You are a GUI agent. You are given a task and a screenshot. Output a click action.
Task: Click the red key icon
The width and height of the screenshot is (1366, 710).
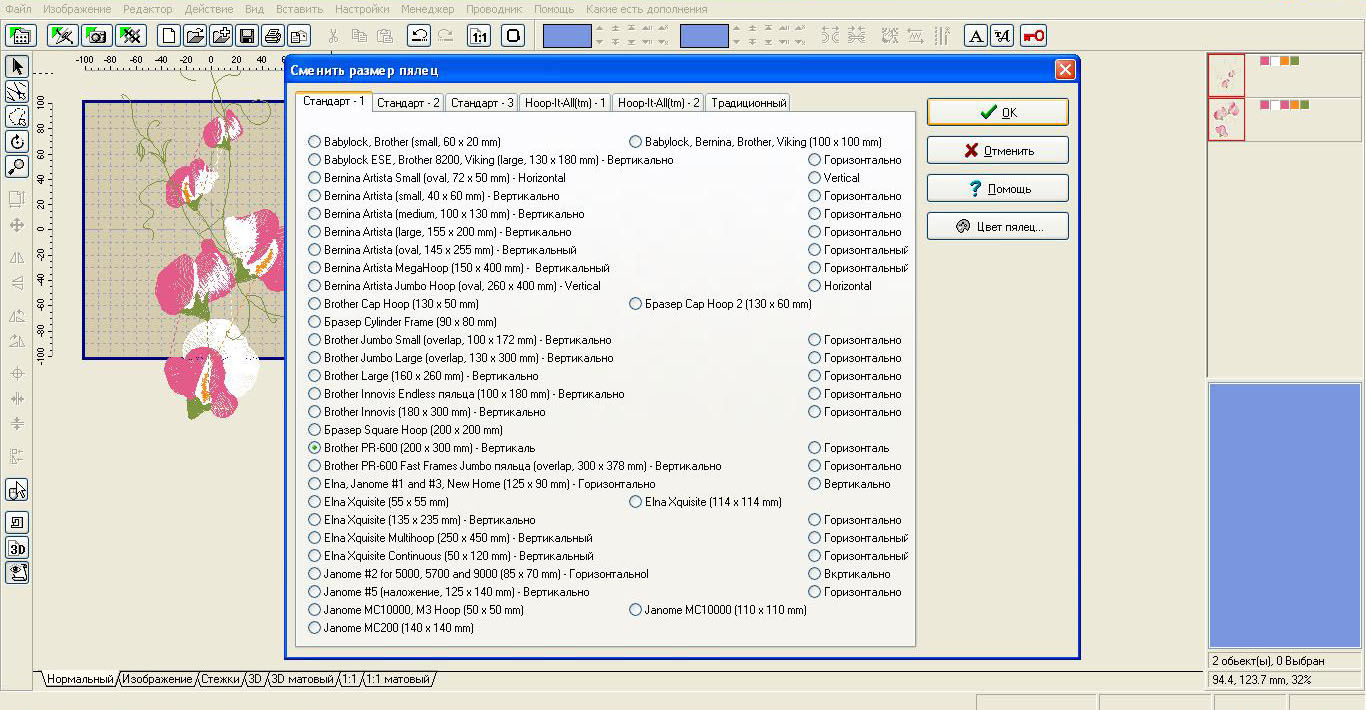[1033, 36]
